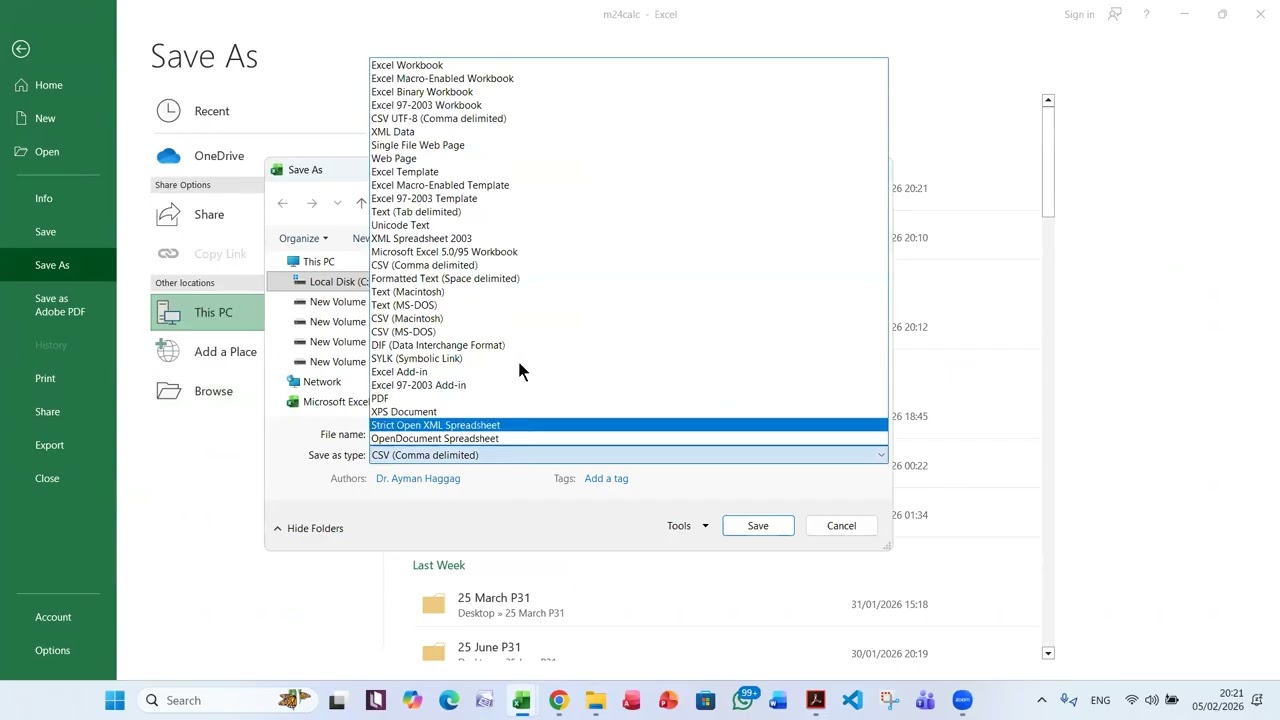Click the dialog back navigation arrow
1280x720 pixels.
click(x=283, y=204)
